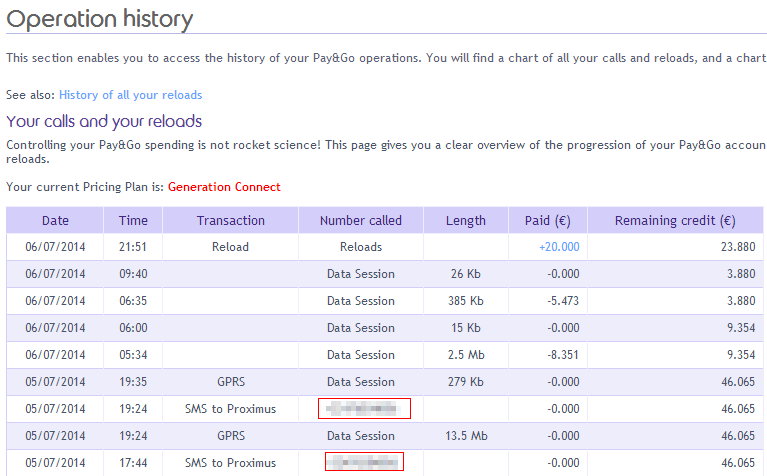Open the History of all your reloads link
Viewport: 767px width, 476px height.
130,95
